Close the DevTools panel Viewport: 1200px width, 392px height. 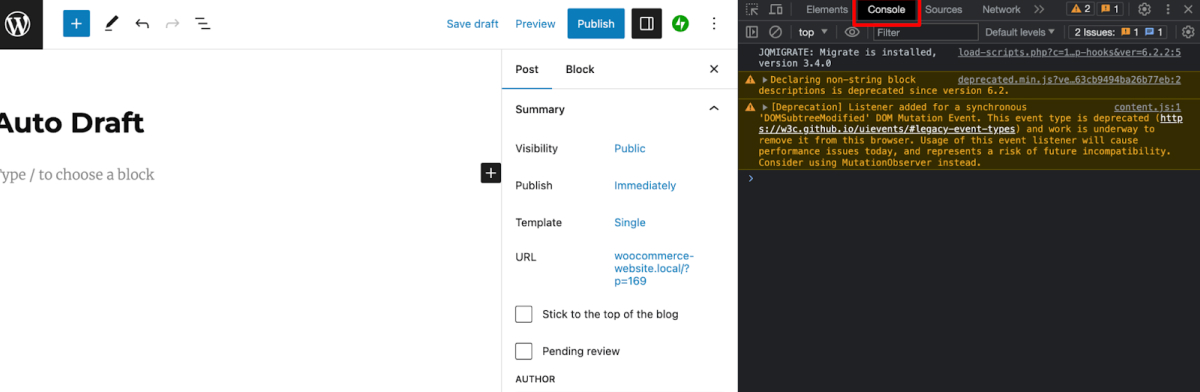pyautogui.click(x=1188, y=9)
